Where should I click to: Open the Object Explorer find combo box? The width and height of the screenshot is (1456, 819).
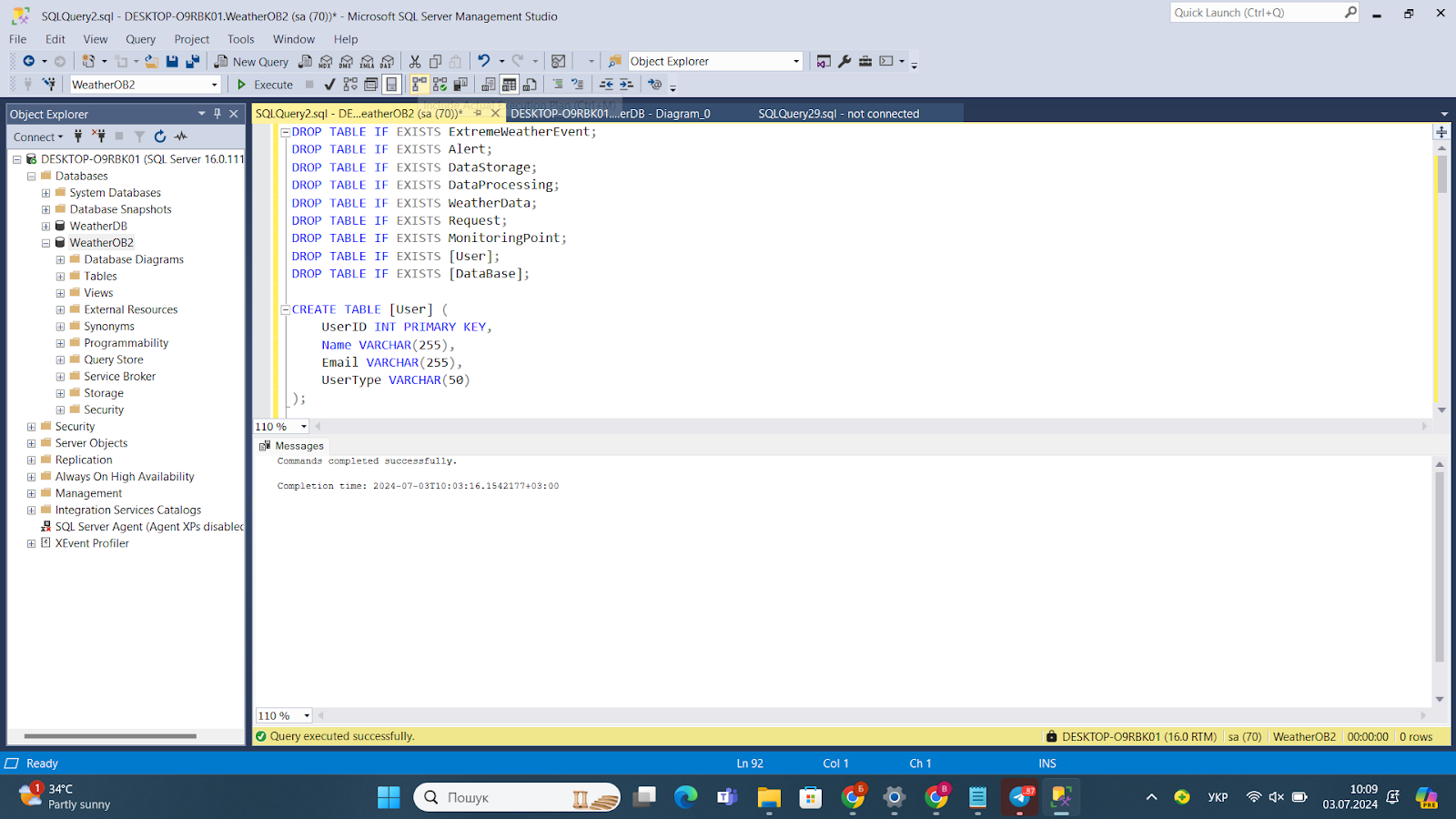coord(715,62)
